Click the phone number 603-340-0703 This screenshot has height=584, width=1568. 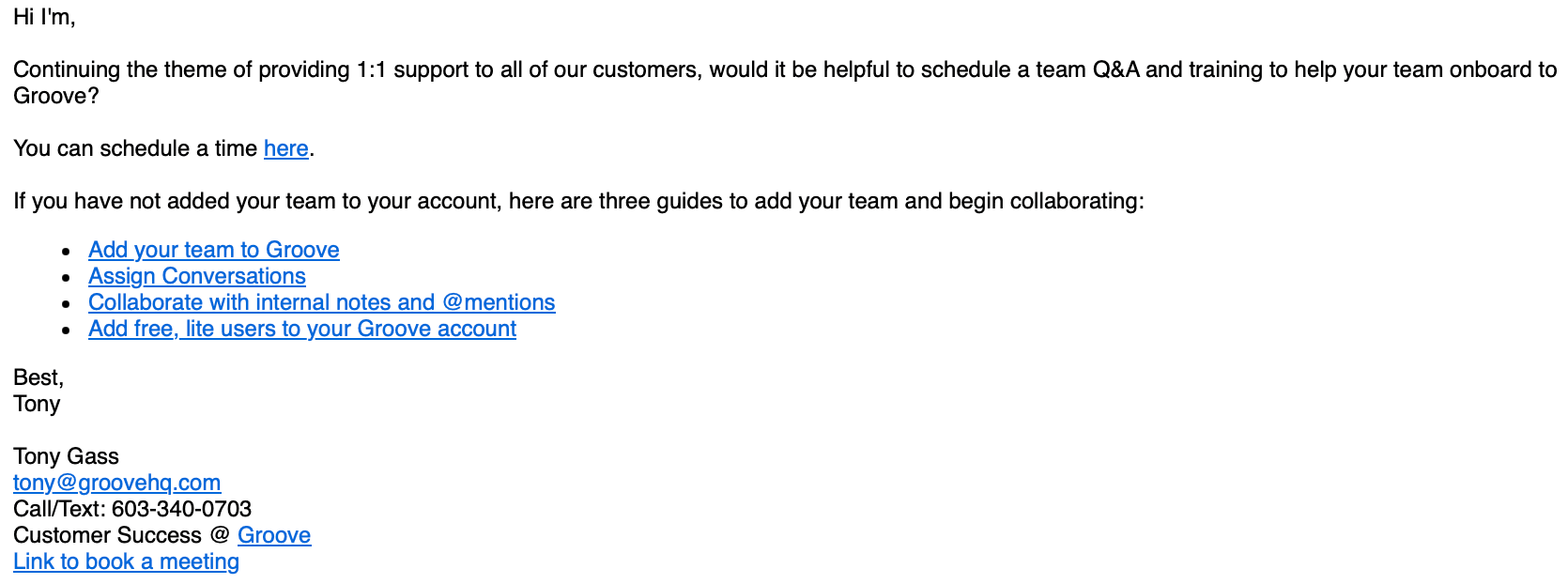pyautogui.click(x=181, y=509)
